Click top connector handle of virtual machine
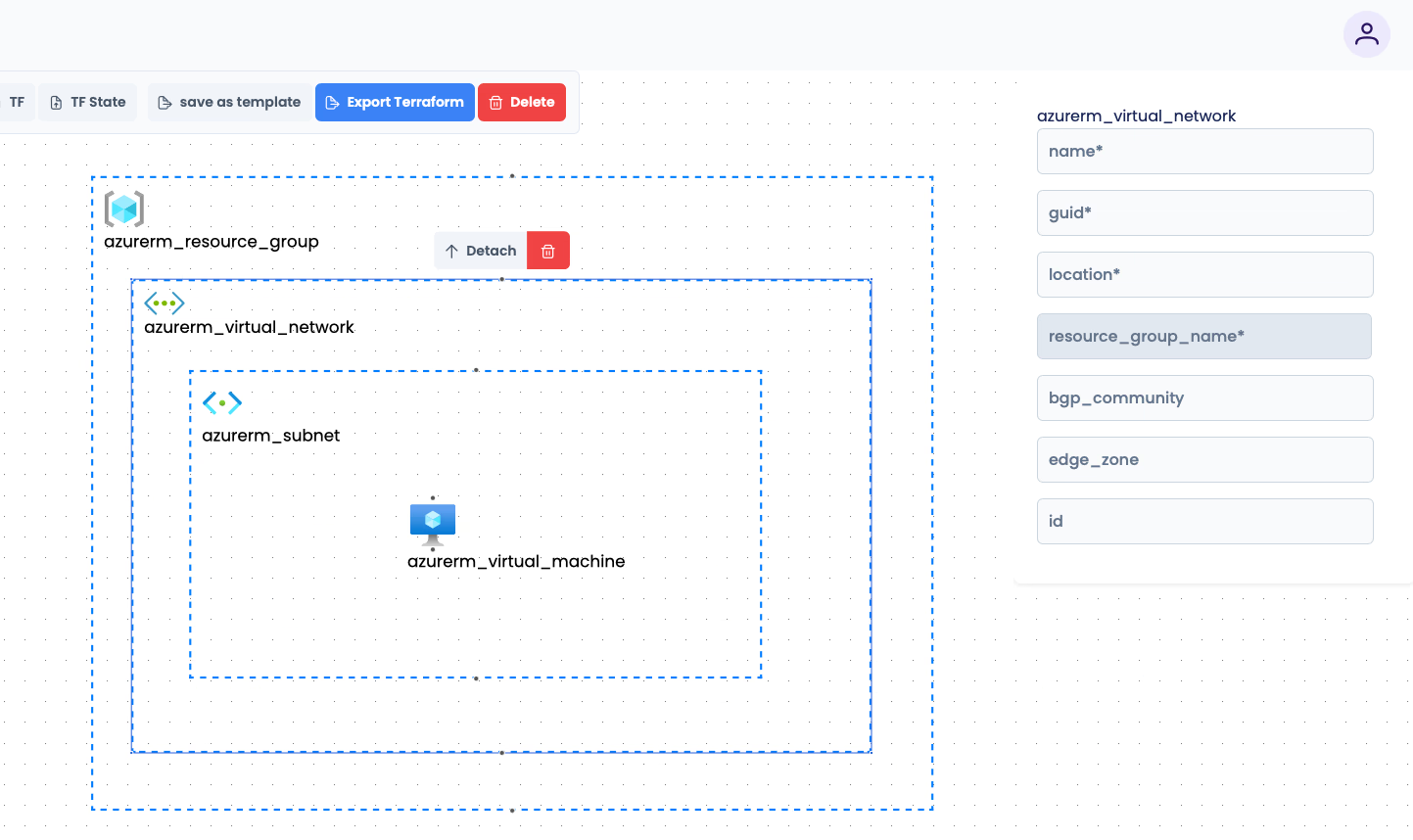1413x840 pixels. click(x=433, y=497)
